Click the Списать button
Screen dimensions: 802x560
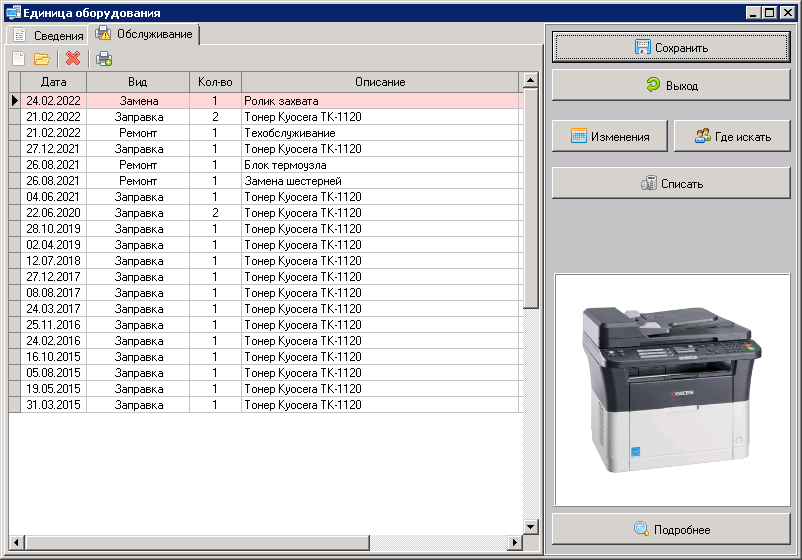click(x=671, y=183)
